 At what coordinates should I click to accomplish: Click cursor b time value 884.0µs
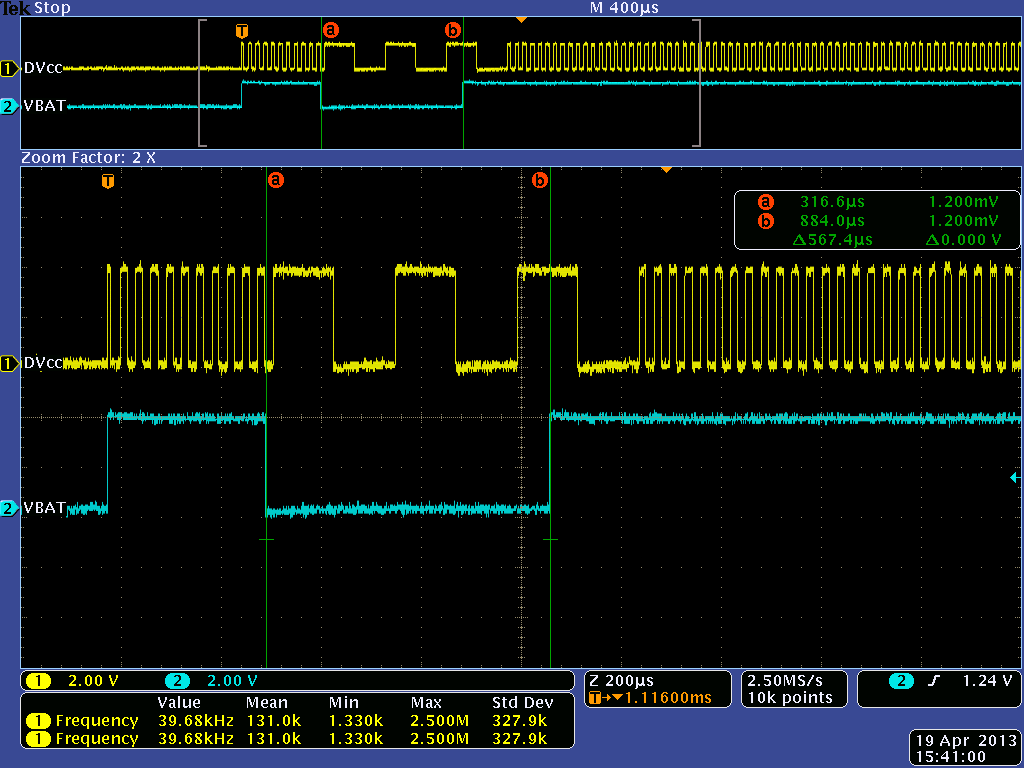pyautogui.click(x=833, y=221)
